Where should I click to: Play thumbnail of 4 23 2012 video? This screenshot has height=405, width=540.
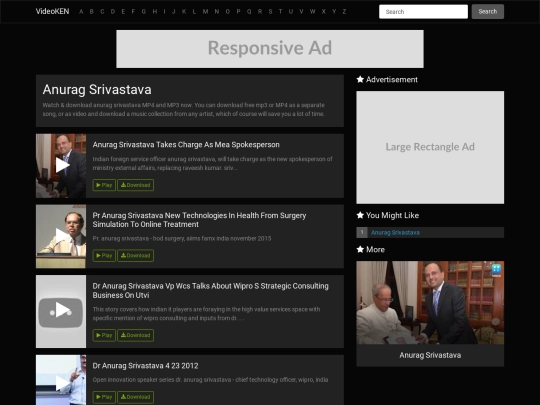61,380
